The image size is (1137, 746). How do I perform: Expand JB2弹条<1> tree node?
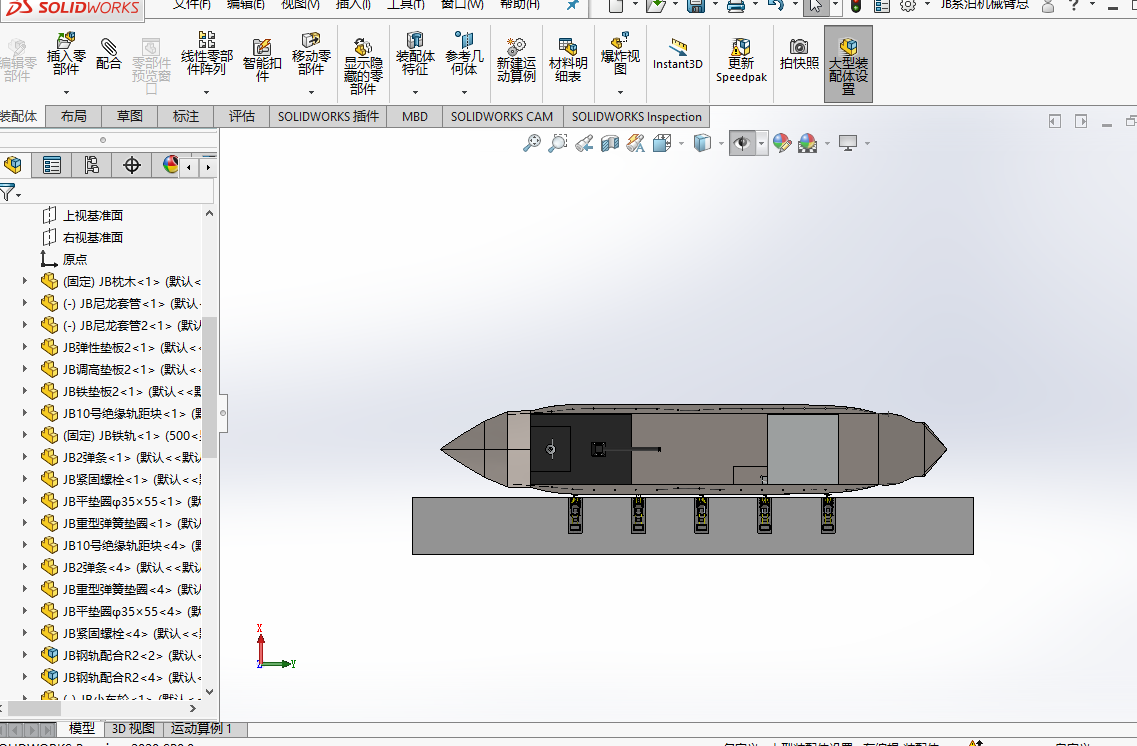(x=25, y=457)
